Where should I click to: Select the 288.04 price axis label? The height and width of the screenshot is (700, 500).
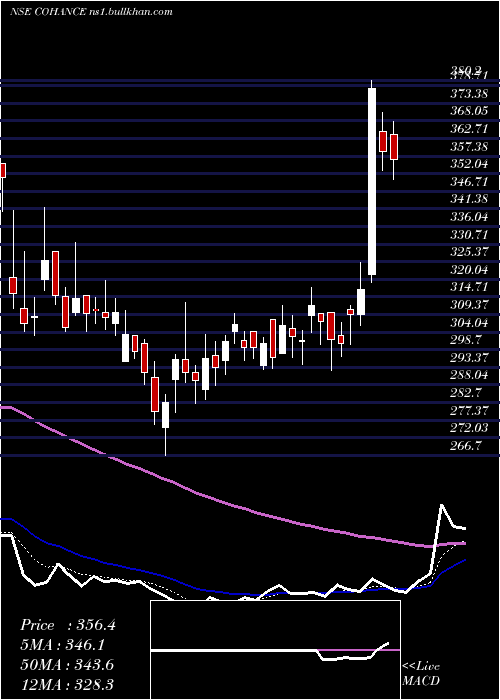point(469,375)
